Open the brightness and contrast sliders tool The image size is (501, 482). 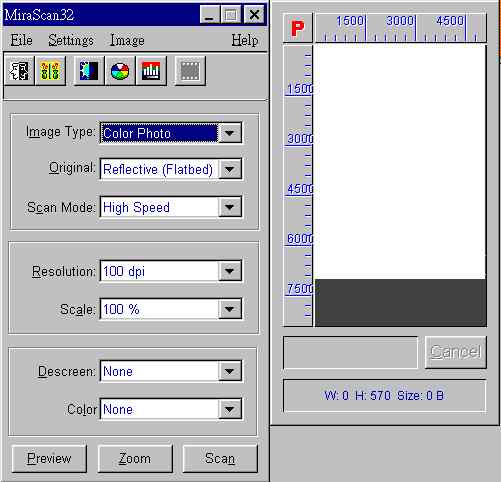click(x=50, y=71)
